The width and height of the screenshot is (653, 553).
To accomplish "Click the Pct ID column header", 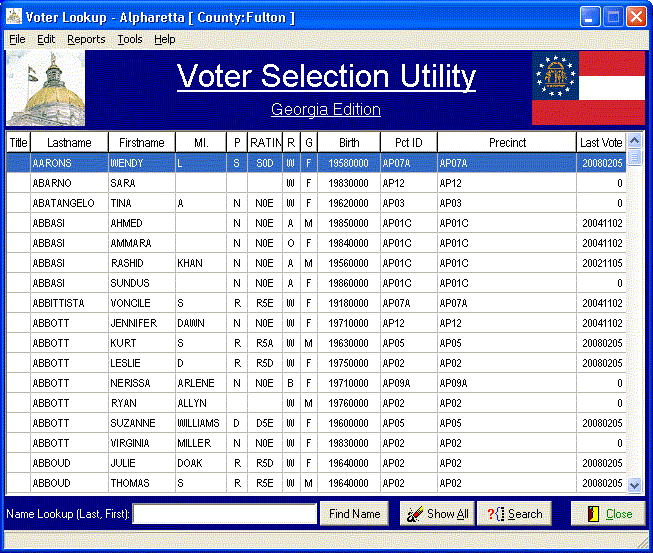I will point(409,143).
